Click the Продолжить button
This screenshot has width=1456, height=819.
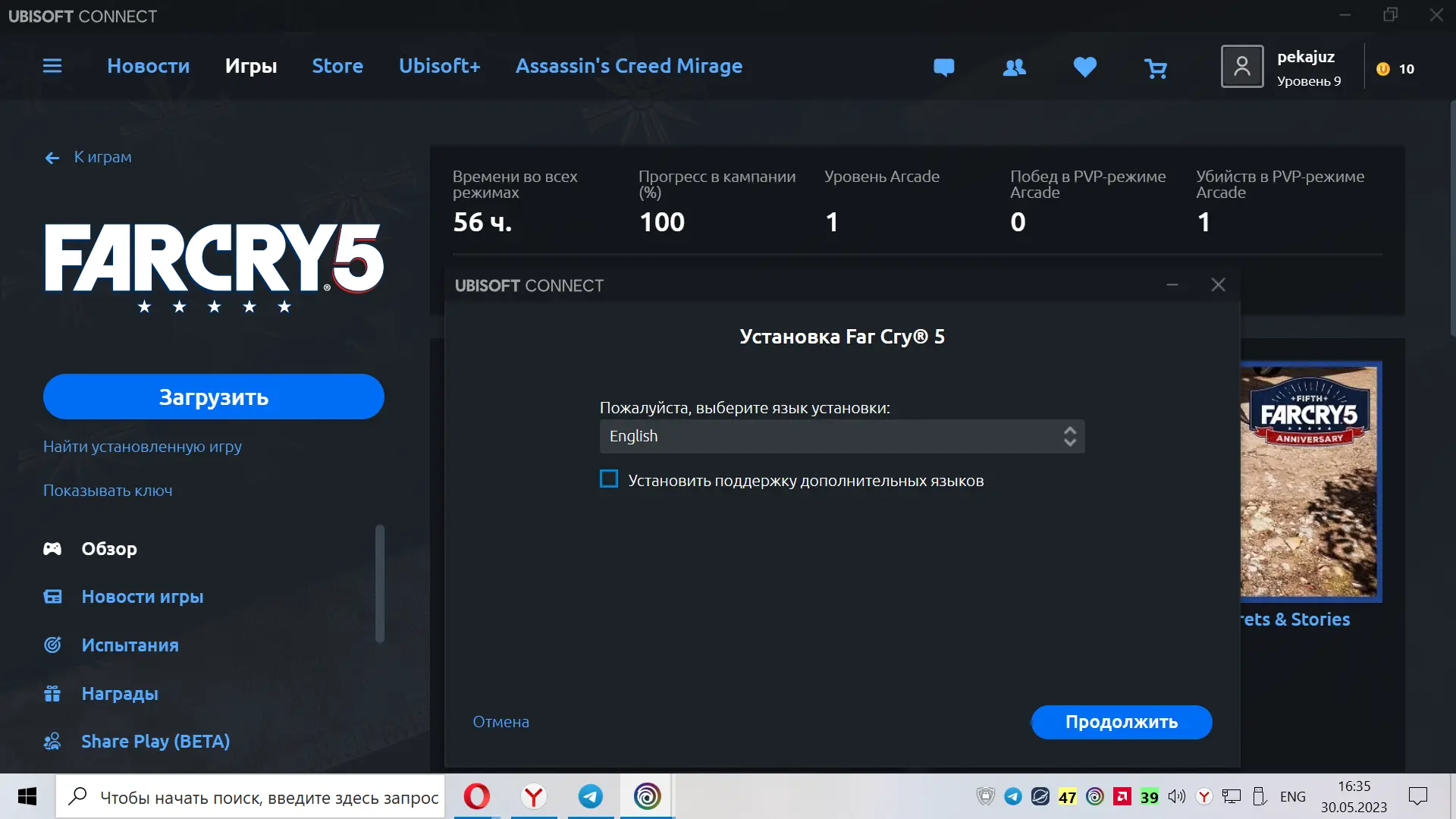[x=1122, y=722]
